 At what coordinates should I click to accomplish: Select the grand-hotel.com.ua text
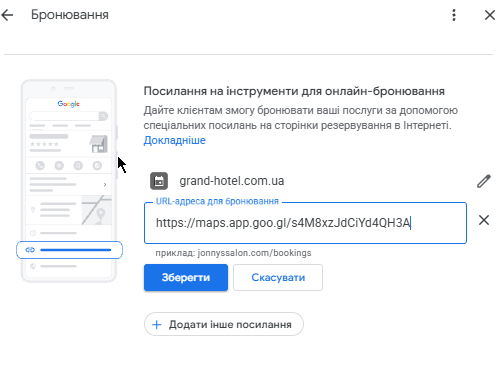(x=232, y=181)
